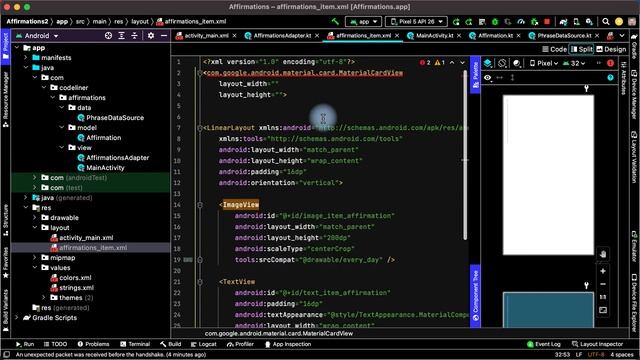Click the zoom to fit screen icon
Image resolution: width=640 pixels, height=360 pixels.
(x=603, y=310)
